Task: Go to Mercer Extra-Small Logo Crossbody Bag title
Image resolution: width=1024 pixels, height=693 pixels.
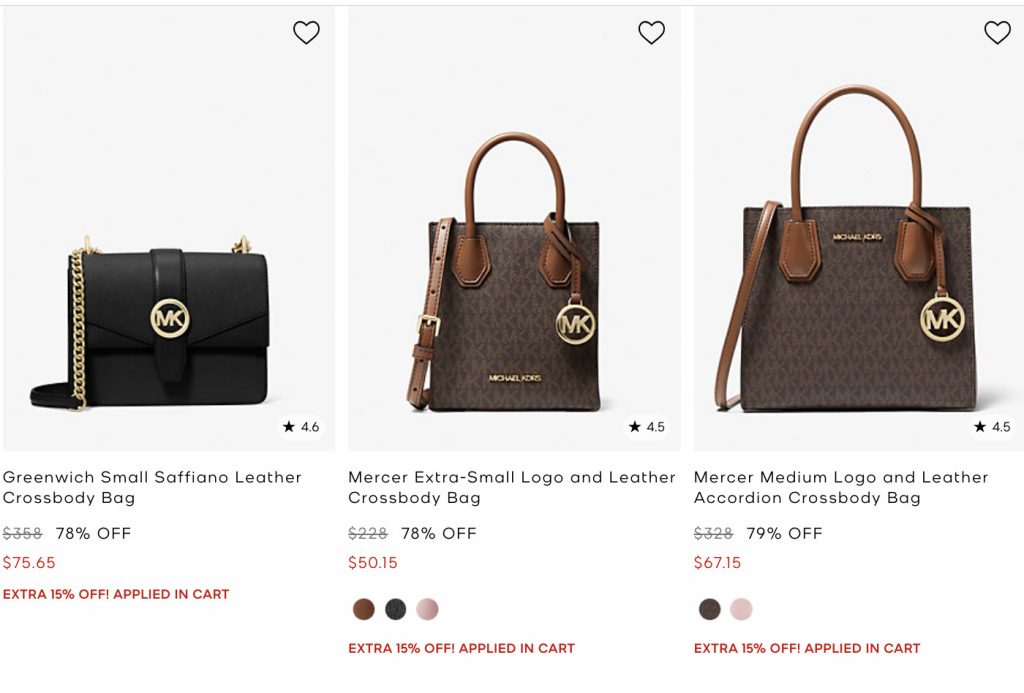Action: pos(511,487)
